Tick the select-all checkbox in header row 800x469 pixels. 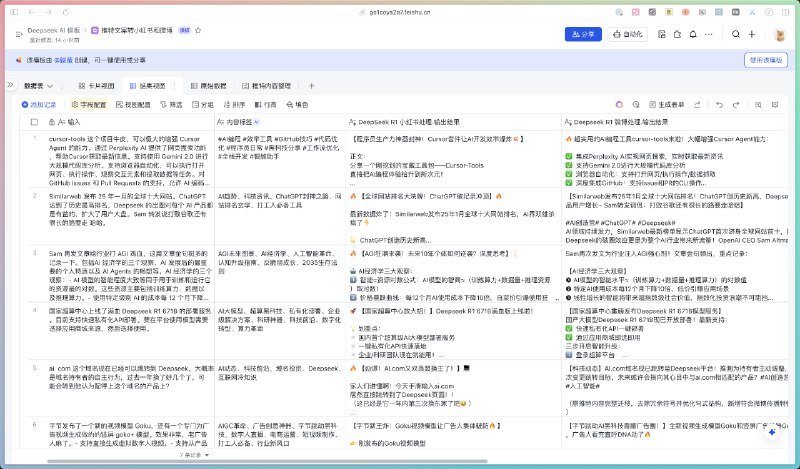[x=34, y=122]
